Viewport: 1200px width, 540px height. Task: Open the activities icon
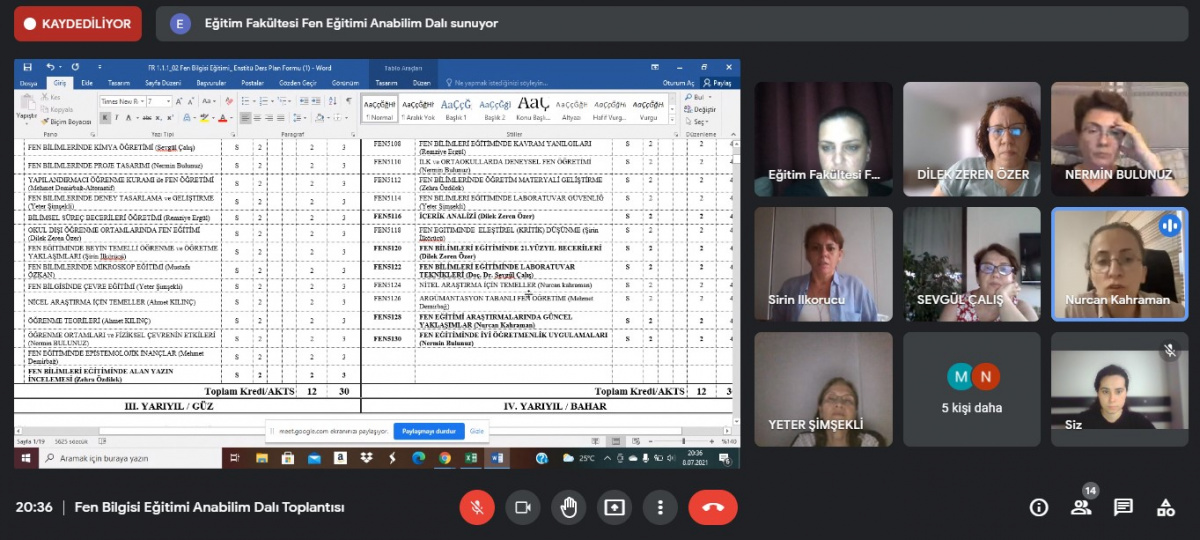(x=1165, y=507)
